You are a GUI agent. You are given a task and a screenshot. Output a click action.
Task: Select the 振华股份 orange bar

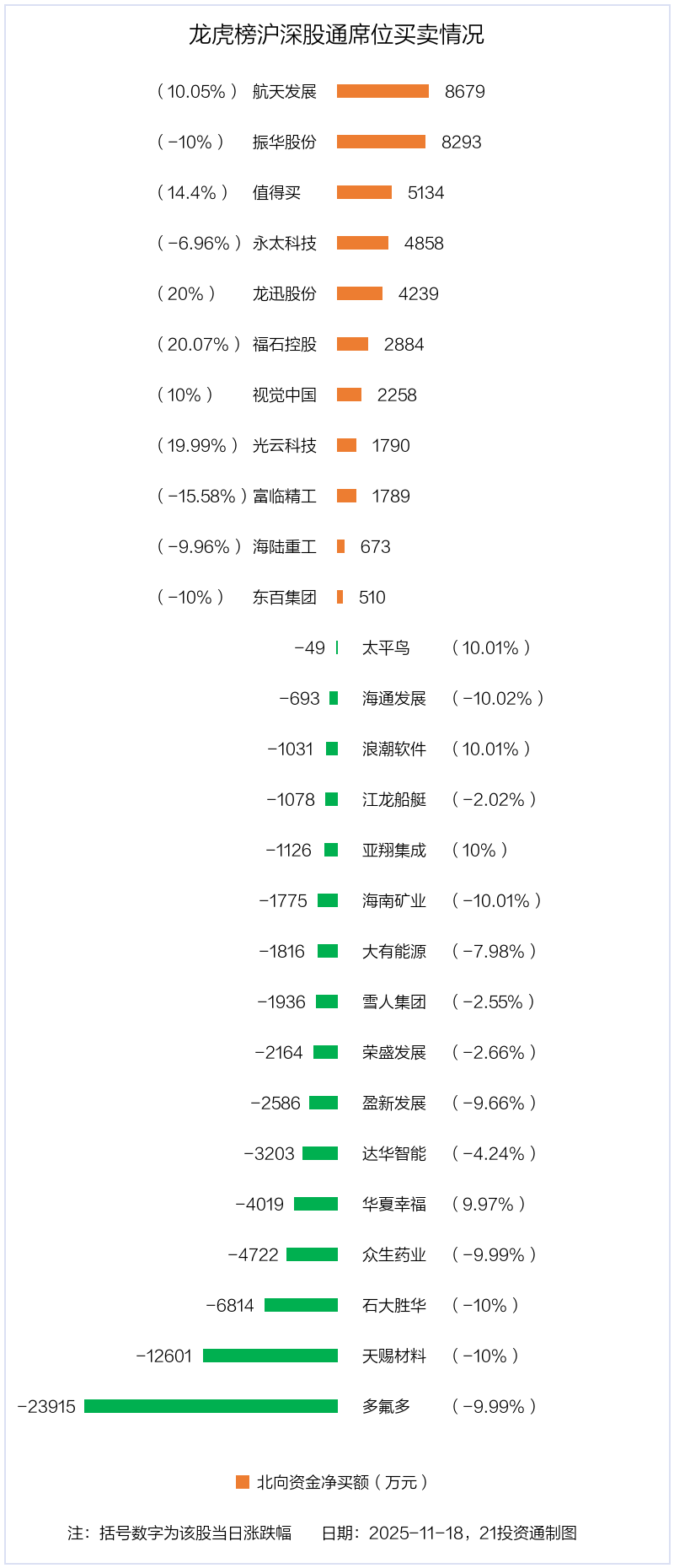click(381, 142)
